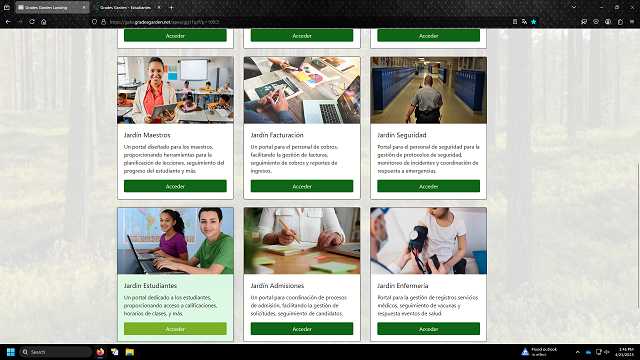This screenshot has width=640, height=360.
Task: Click the site padlock icon
Action: (x=103, y=22)
